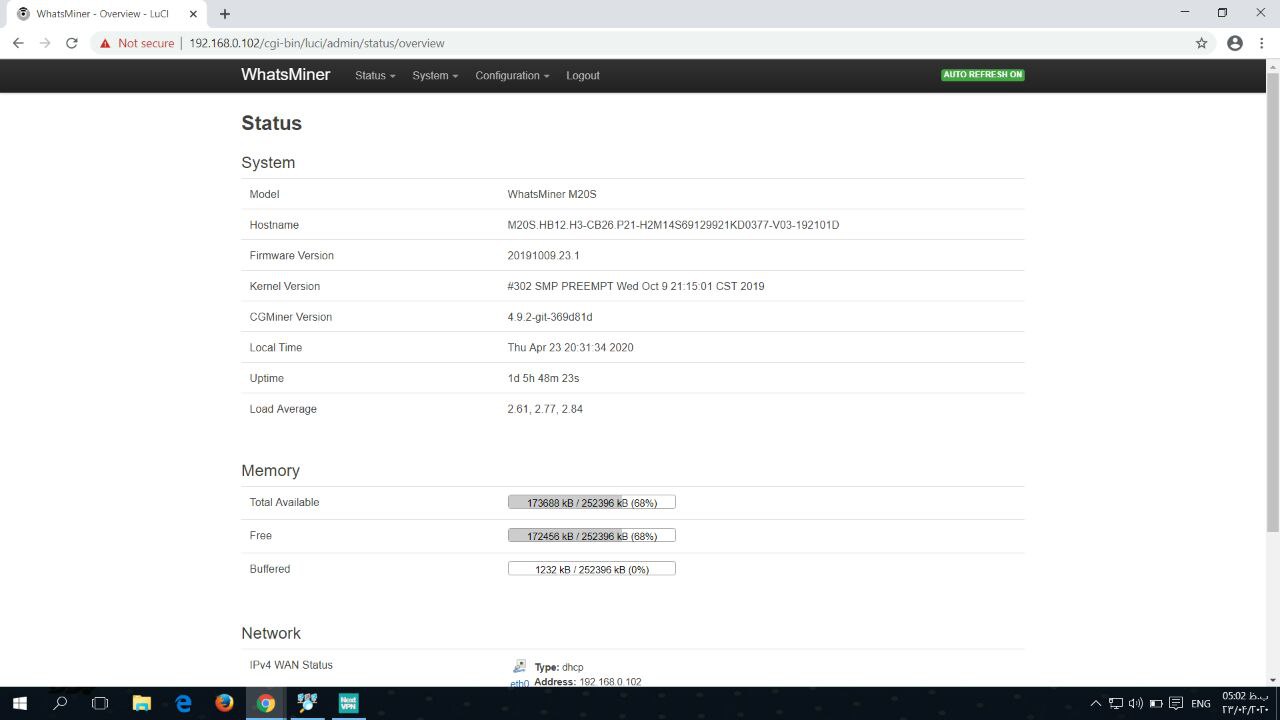This screenshot has height=720, width=1280.
Task: Click the Kernel Version value text
Action: (x=636, y=286)
